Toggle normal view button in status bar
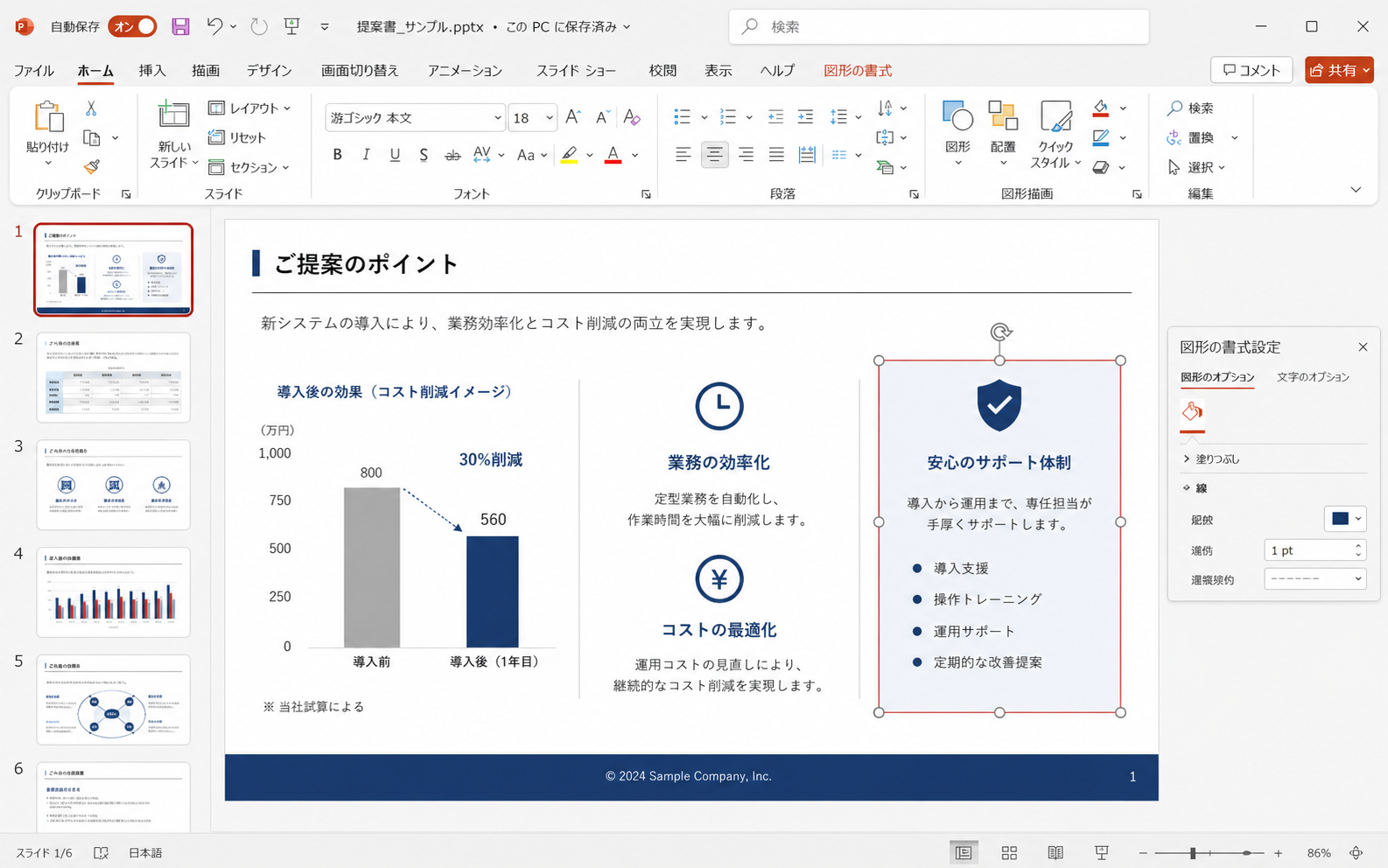The width and height of the screenshot is (1388, 868). [x=964, y=852]
